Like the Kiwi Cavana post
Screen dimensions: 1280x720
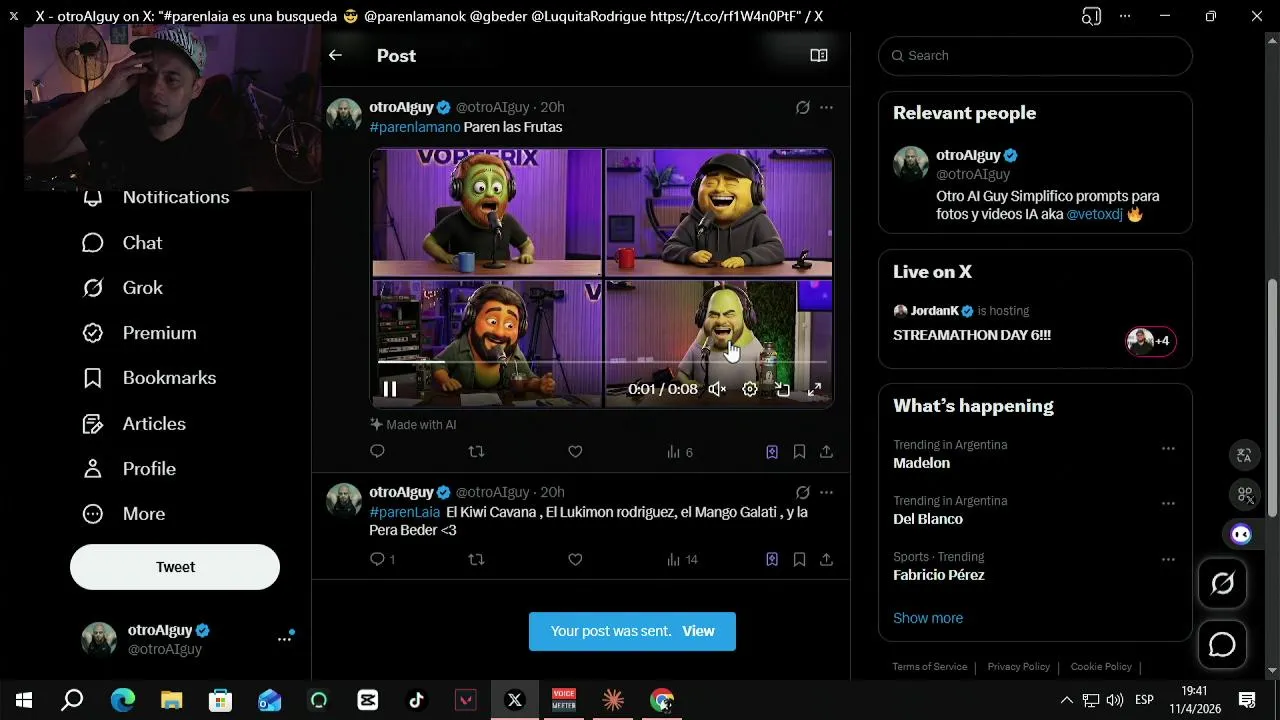click(x=575, y=559)
